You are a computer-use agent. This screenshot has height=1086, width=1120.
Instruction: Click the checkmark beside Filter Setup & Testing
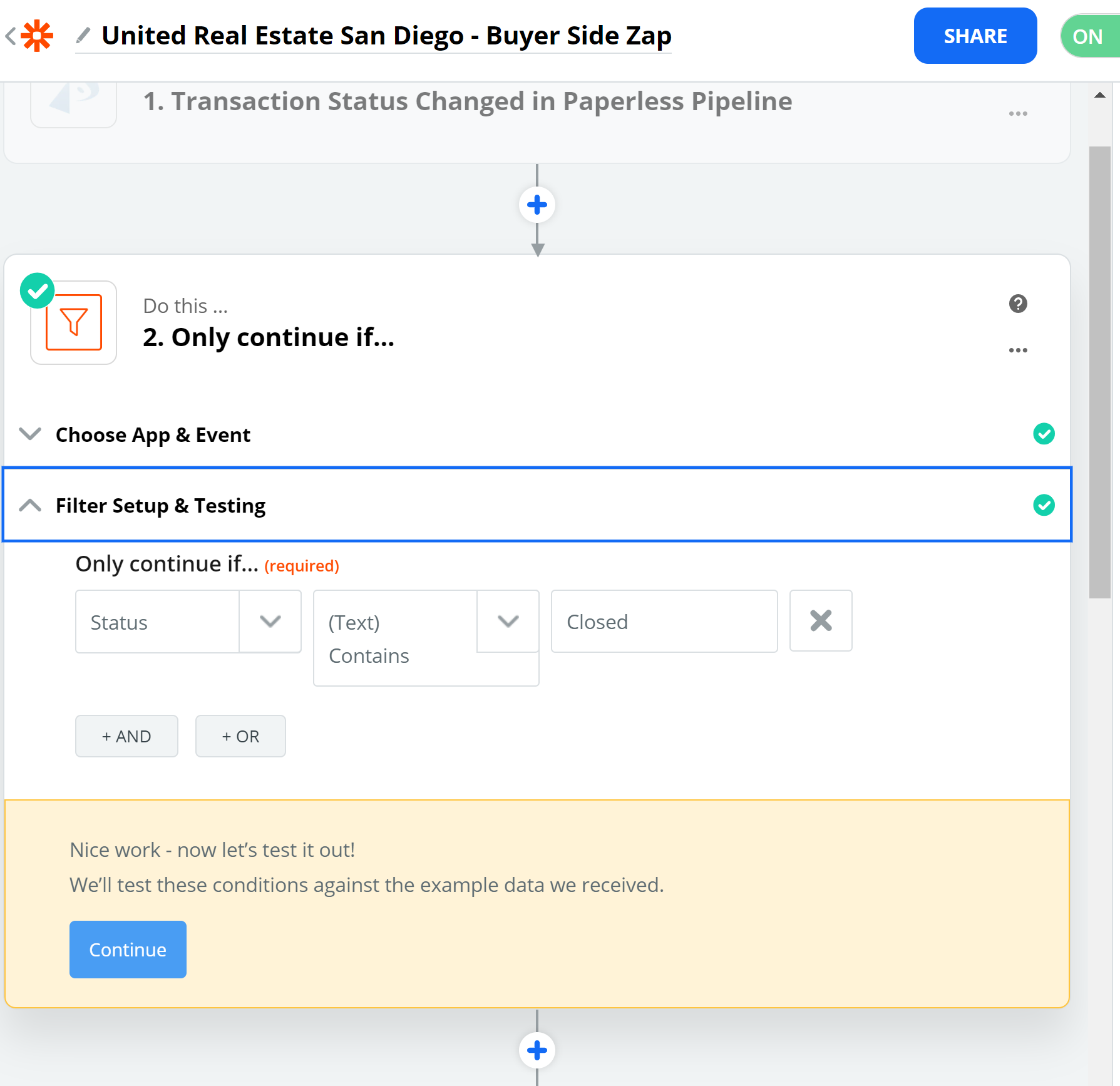coord(1044,505)
